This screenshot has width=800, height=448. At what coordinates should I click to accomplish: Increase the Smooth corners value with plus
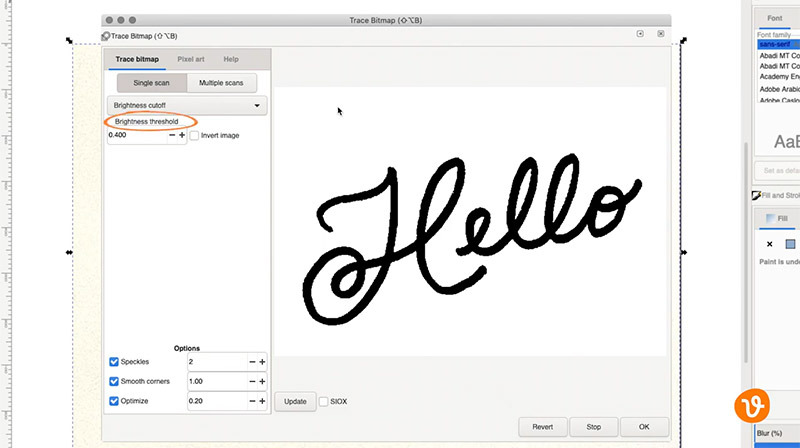[262, 381]
